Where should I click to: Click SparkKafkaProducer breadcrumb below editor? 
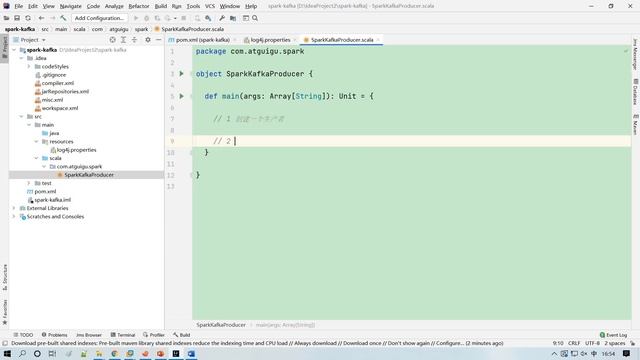221,325
